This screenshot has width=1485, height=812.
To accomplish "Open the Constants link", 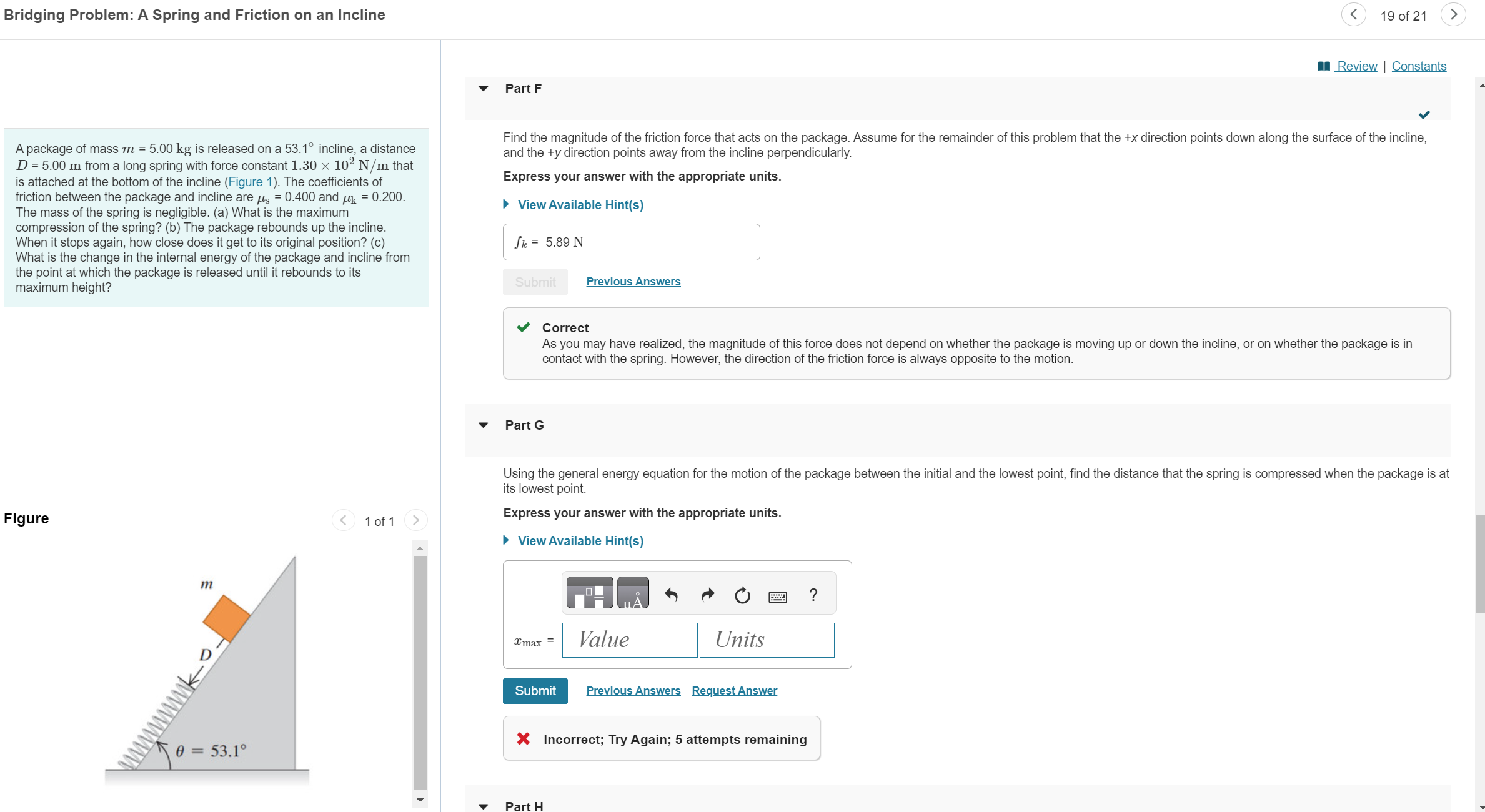I will (1419, 66).
